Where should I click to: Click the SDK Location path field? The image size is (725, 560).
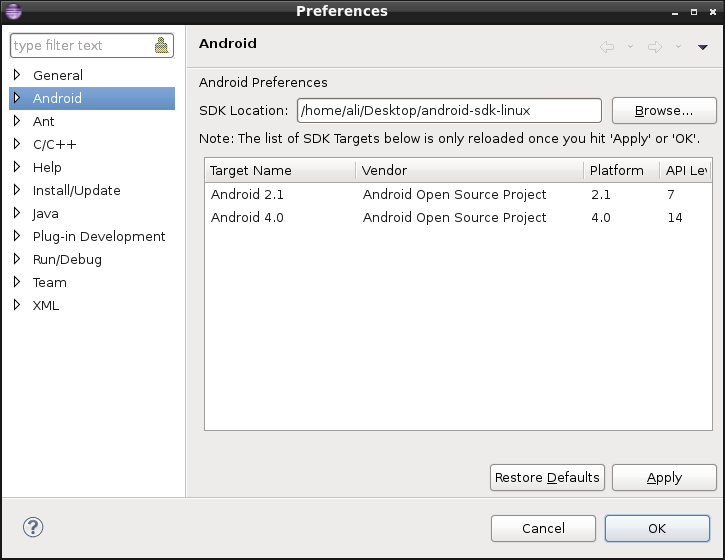click(449, 111)
